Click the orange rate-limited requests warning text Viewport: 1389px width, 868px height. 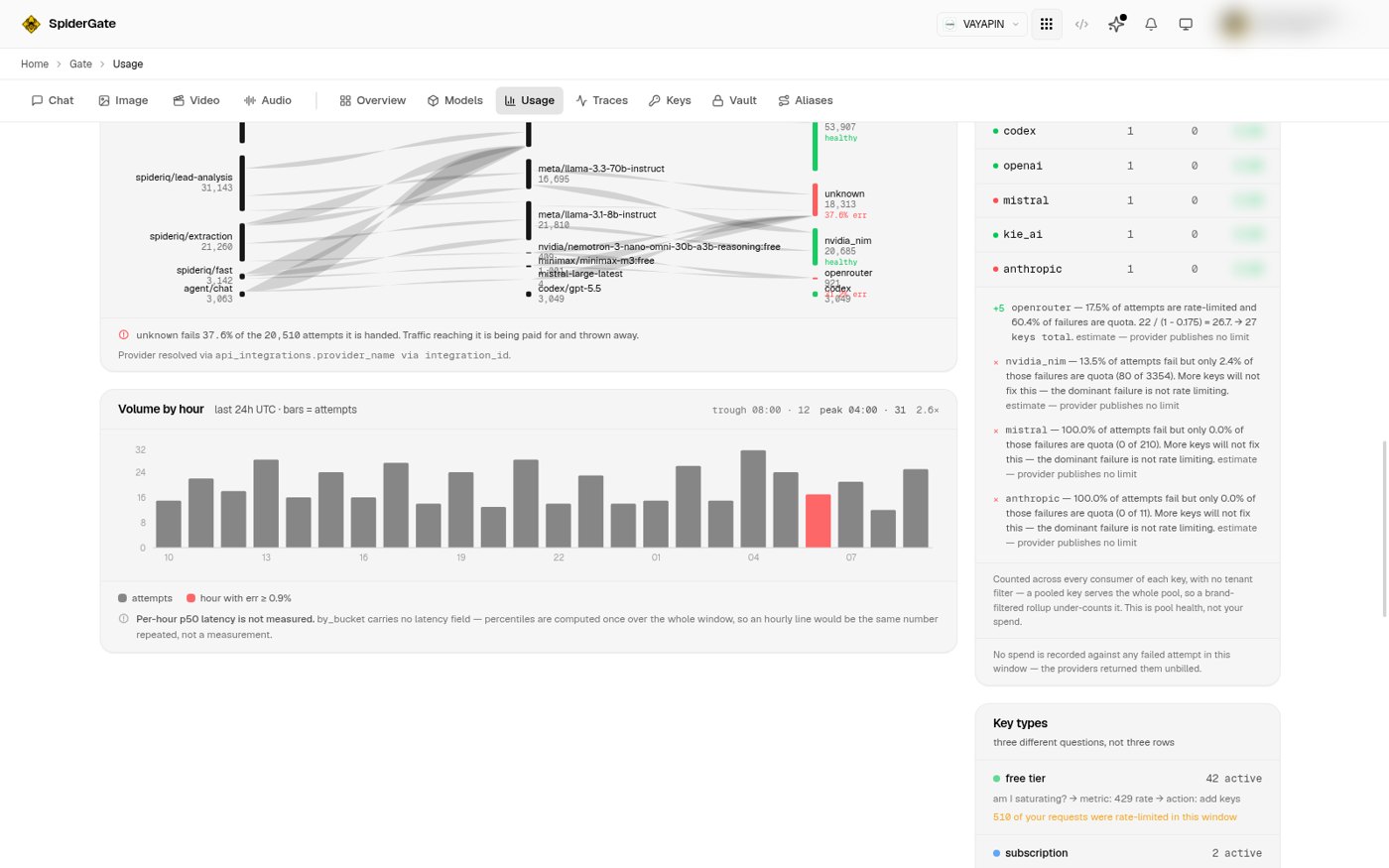coord(1115,817)
